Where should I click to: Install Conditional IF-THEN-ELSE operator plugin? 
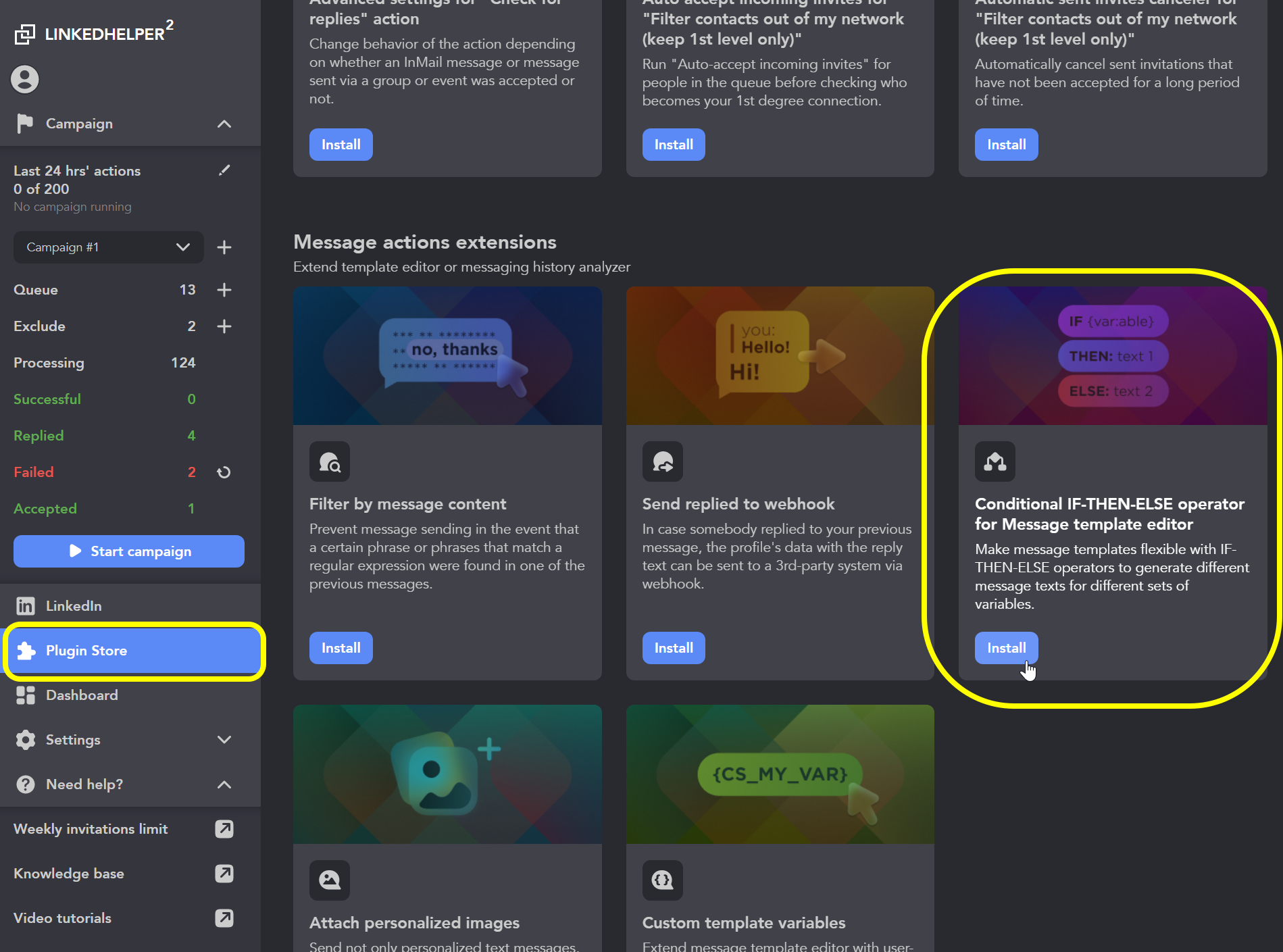pyautogui.click(x=1007, y=648)
